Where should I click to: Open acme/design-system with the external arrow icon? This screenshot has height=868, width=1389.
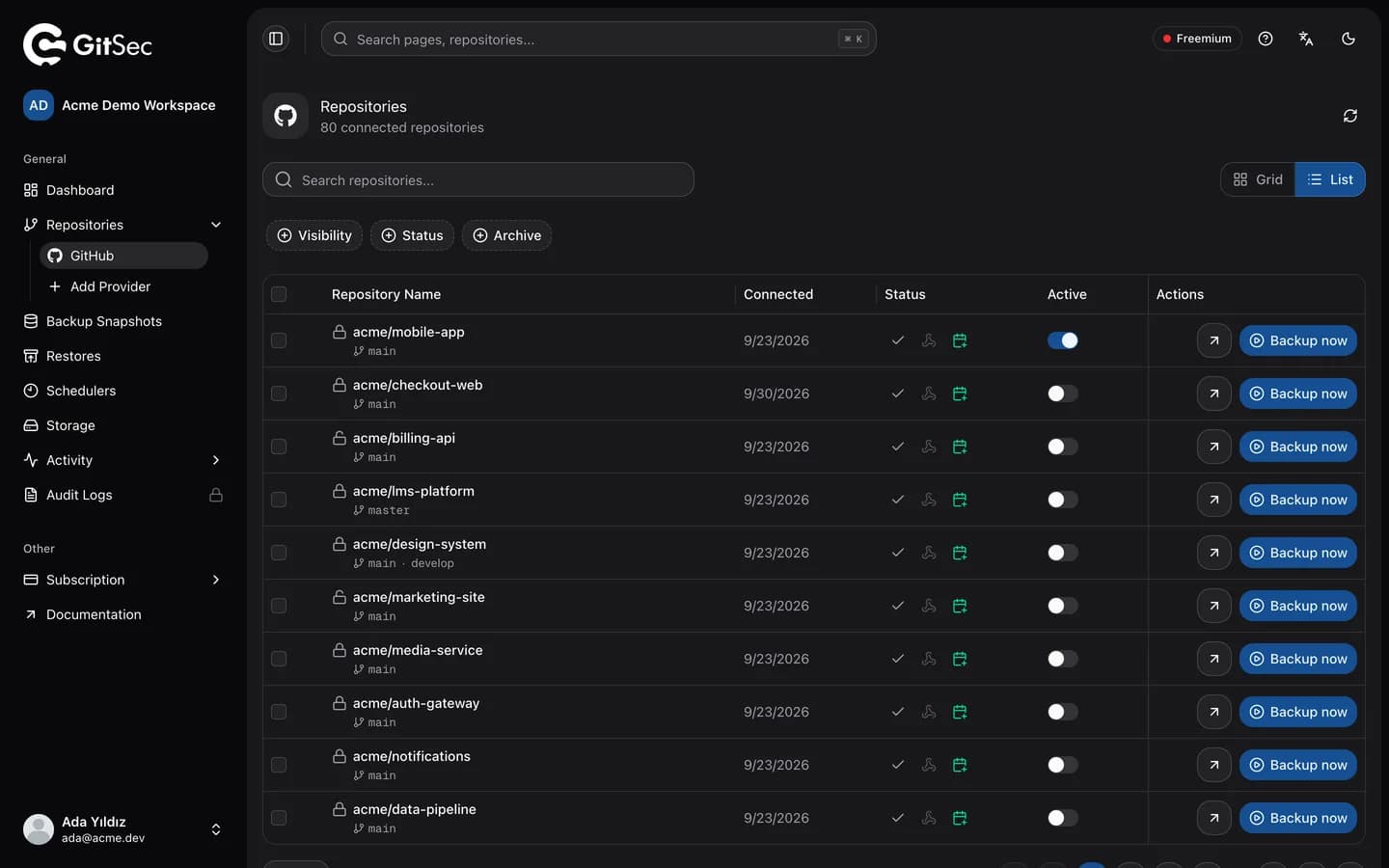[x=1214, y=553]
